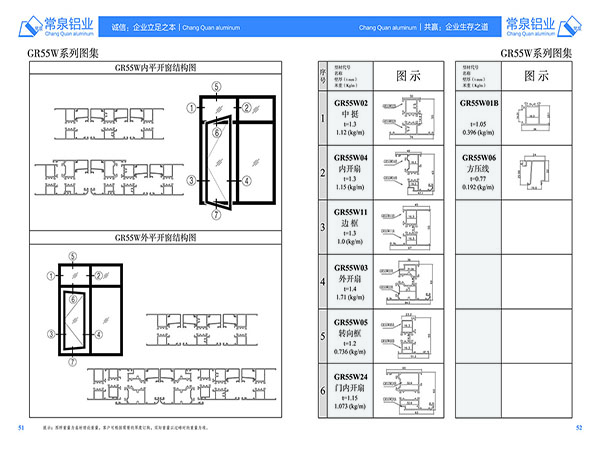Click the Chang Quan logo at top left
This screenshot has height=450, width=600.
tap(56, 26)
